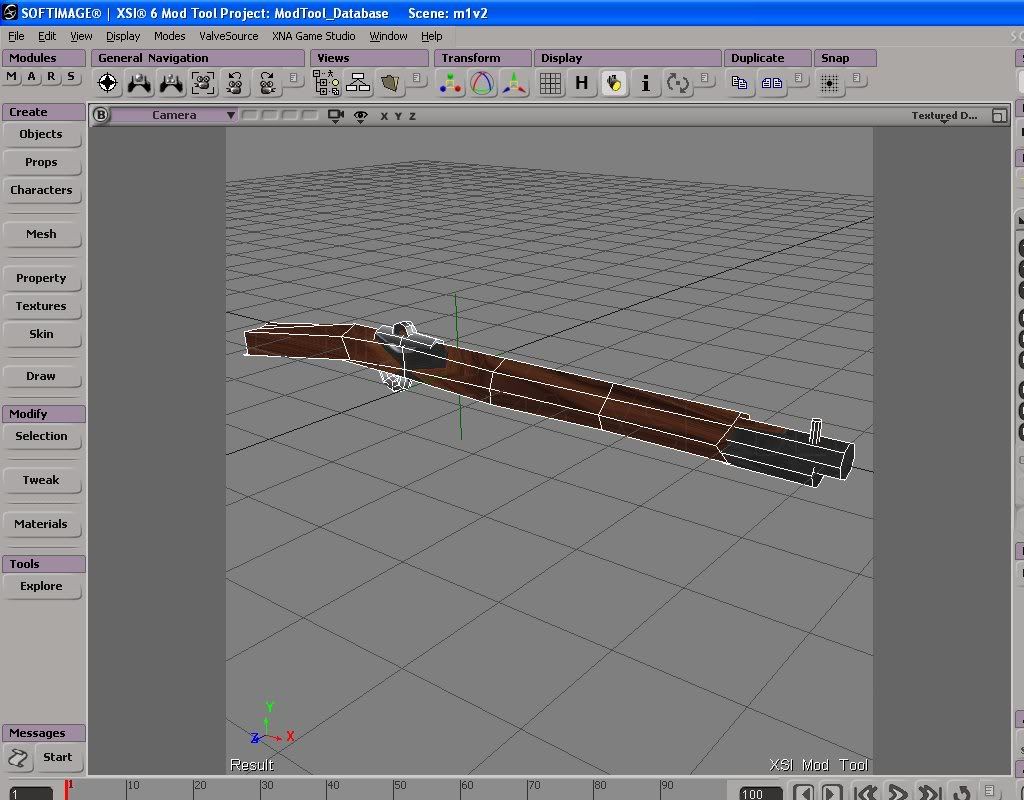Toggle the M module button
Image resolution: width=1024 pixels, height=800 pixels.
click(11, 77)
